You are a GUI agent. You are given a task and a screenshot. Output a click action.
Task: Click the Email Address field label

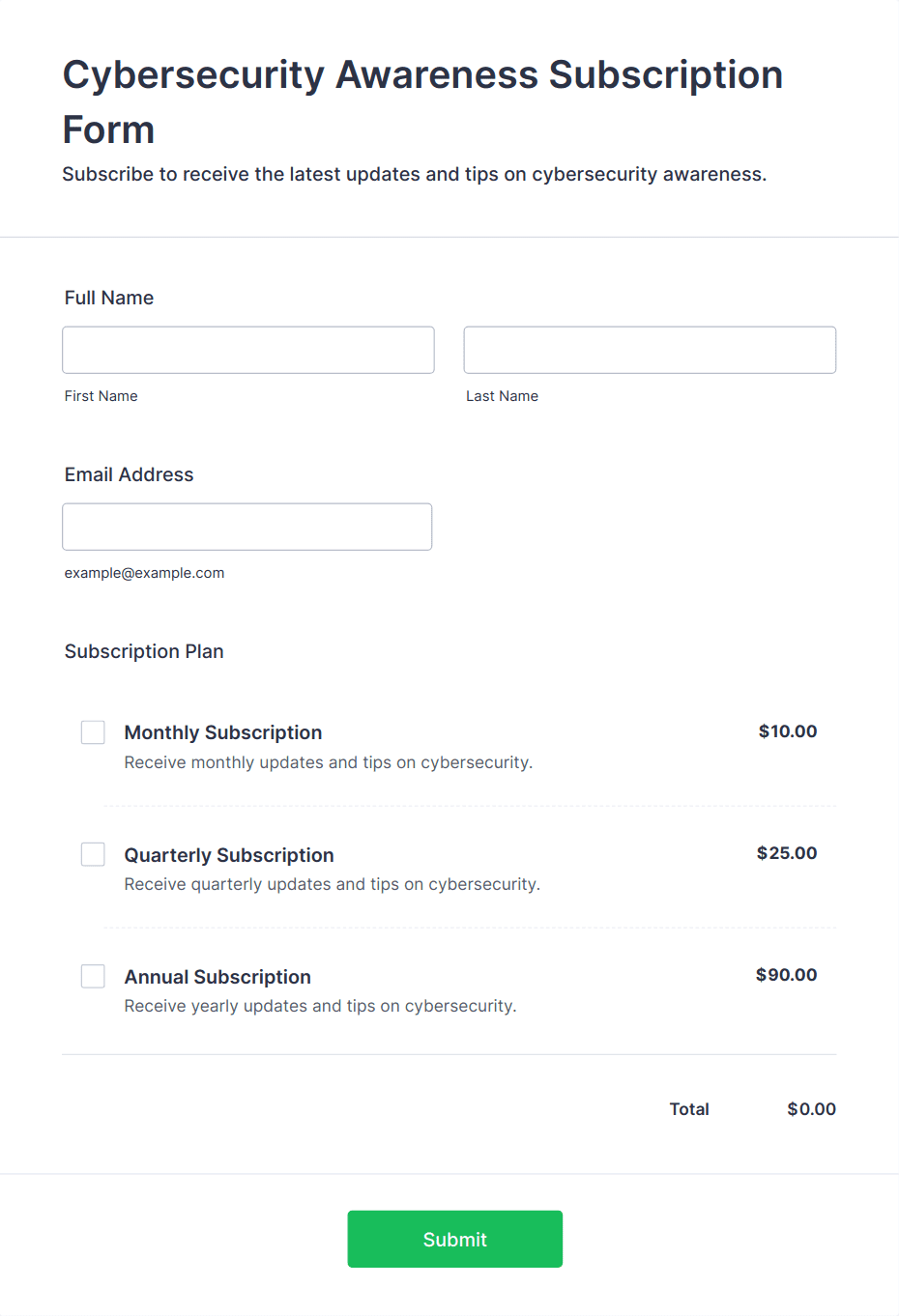130,474
